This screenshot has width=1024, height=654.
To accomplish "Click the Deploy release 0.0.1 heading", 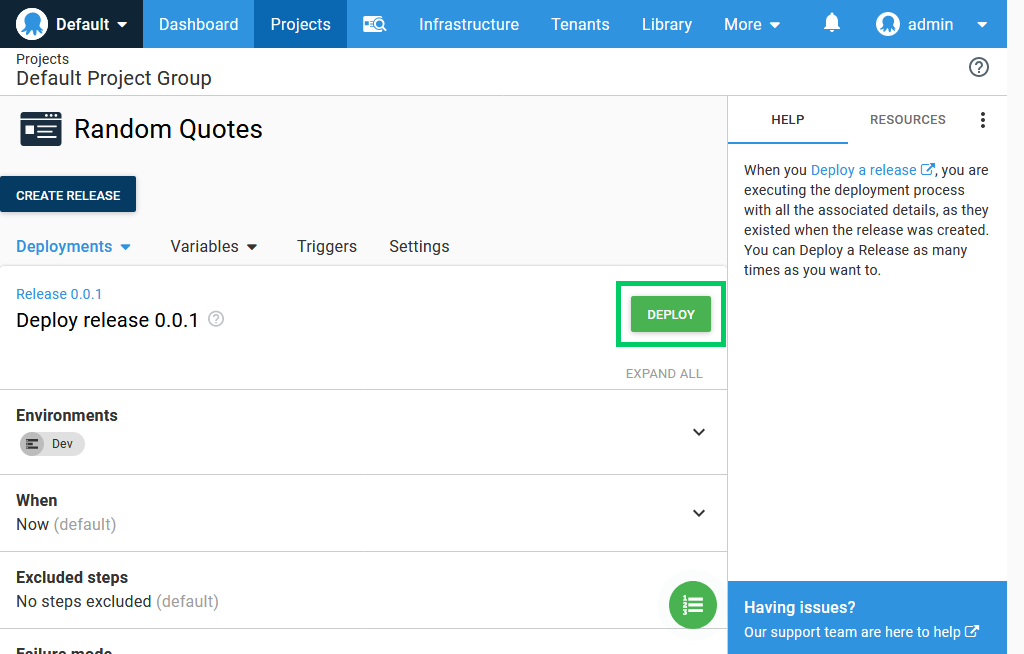I will [x=107, y=320].
